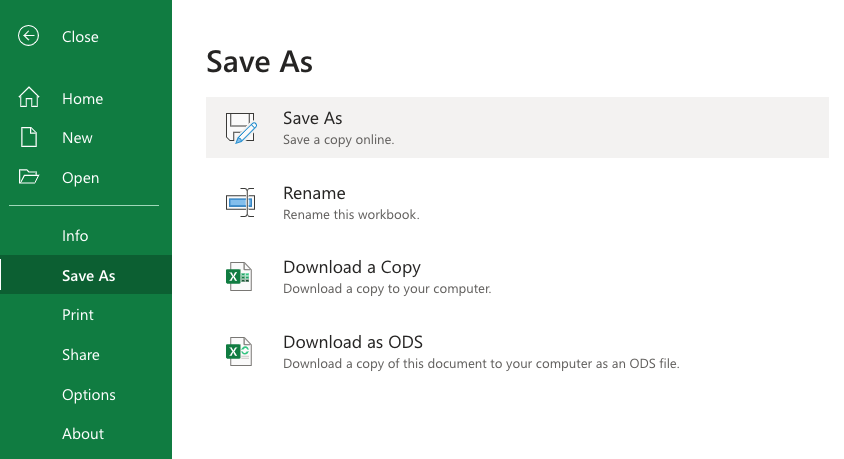Viewport: 844px width, 459px height.
Task: Click the Home label in the sidebar
Action: (82, 98)
